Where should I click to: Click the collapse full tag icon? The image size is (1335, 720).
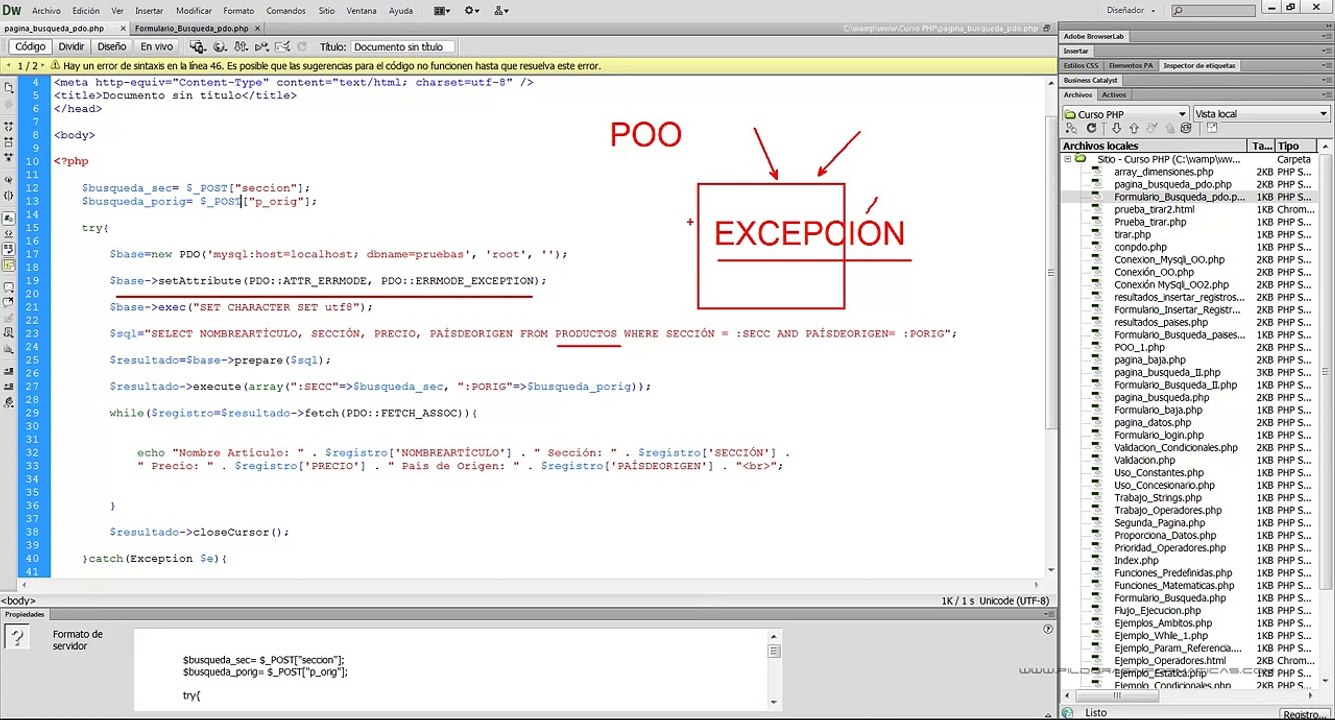(x=9, y=127)
